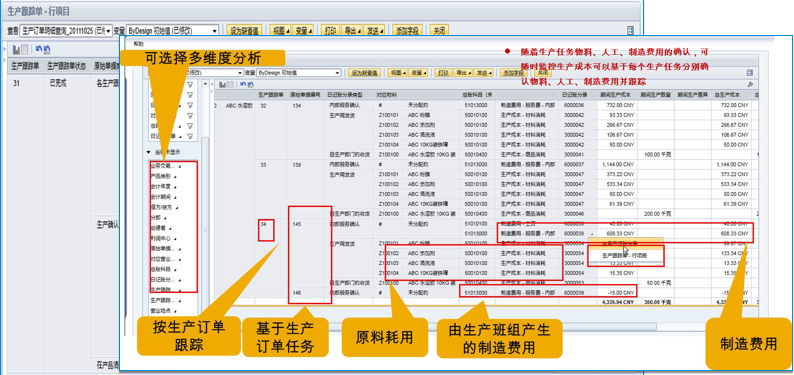Click 期间生产成本 column header
The width and height of the screenshot is (794, 375).
(617, 95)
